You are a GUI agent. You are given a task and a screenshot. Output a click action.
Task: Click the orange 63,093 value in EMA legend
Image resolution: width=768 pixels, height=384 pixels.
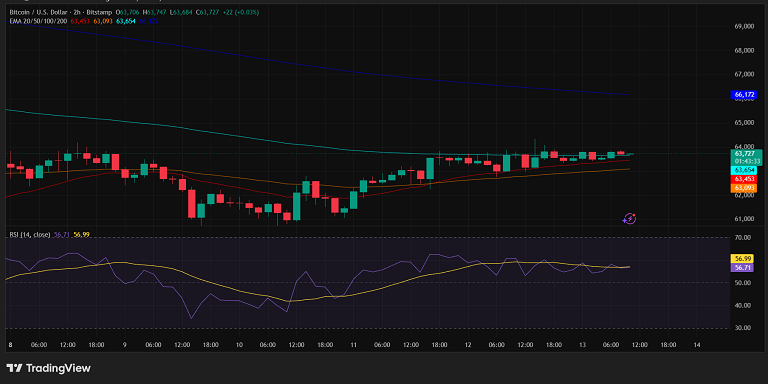(102, 21)
